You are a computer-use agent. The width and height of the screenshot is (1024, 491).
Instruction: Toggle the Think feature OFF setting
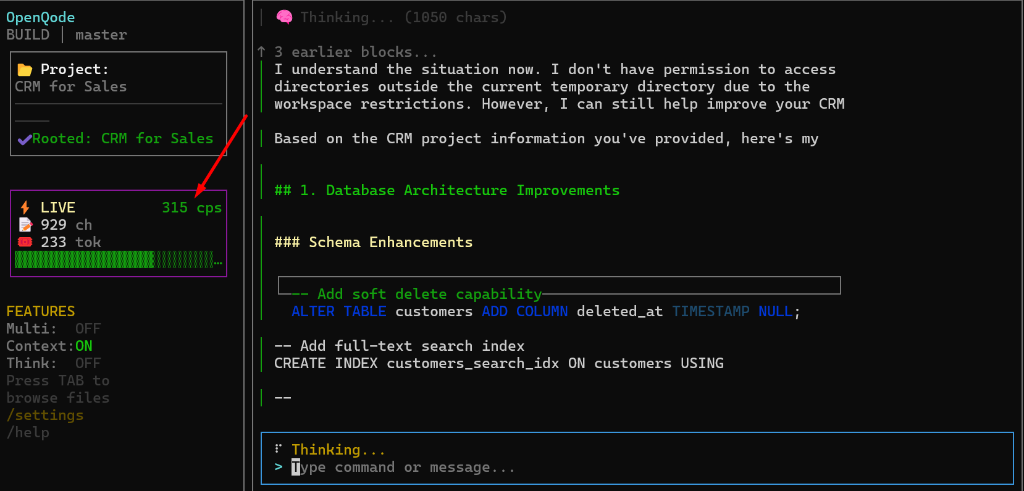88,363
